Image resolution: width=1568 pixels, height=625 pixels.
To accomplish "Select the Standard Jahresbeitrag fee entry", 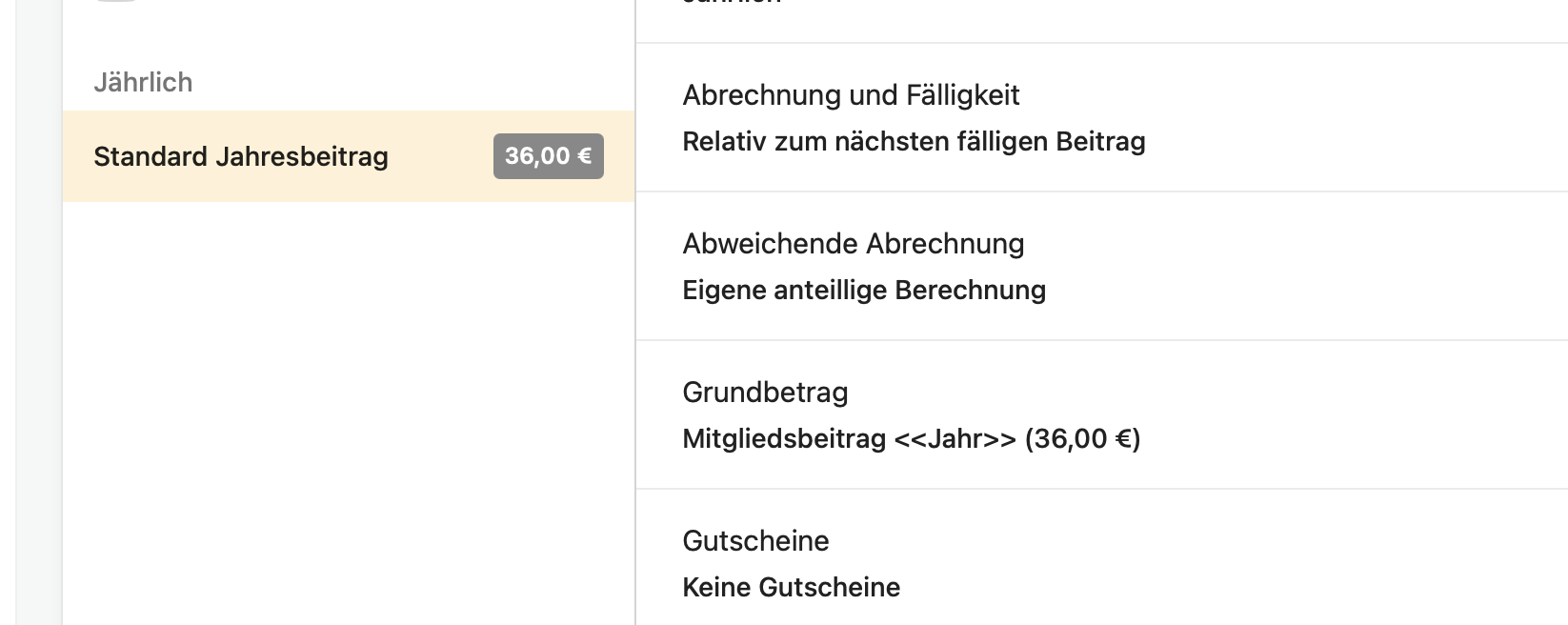I will pos(240,156).
